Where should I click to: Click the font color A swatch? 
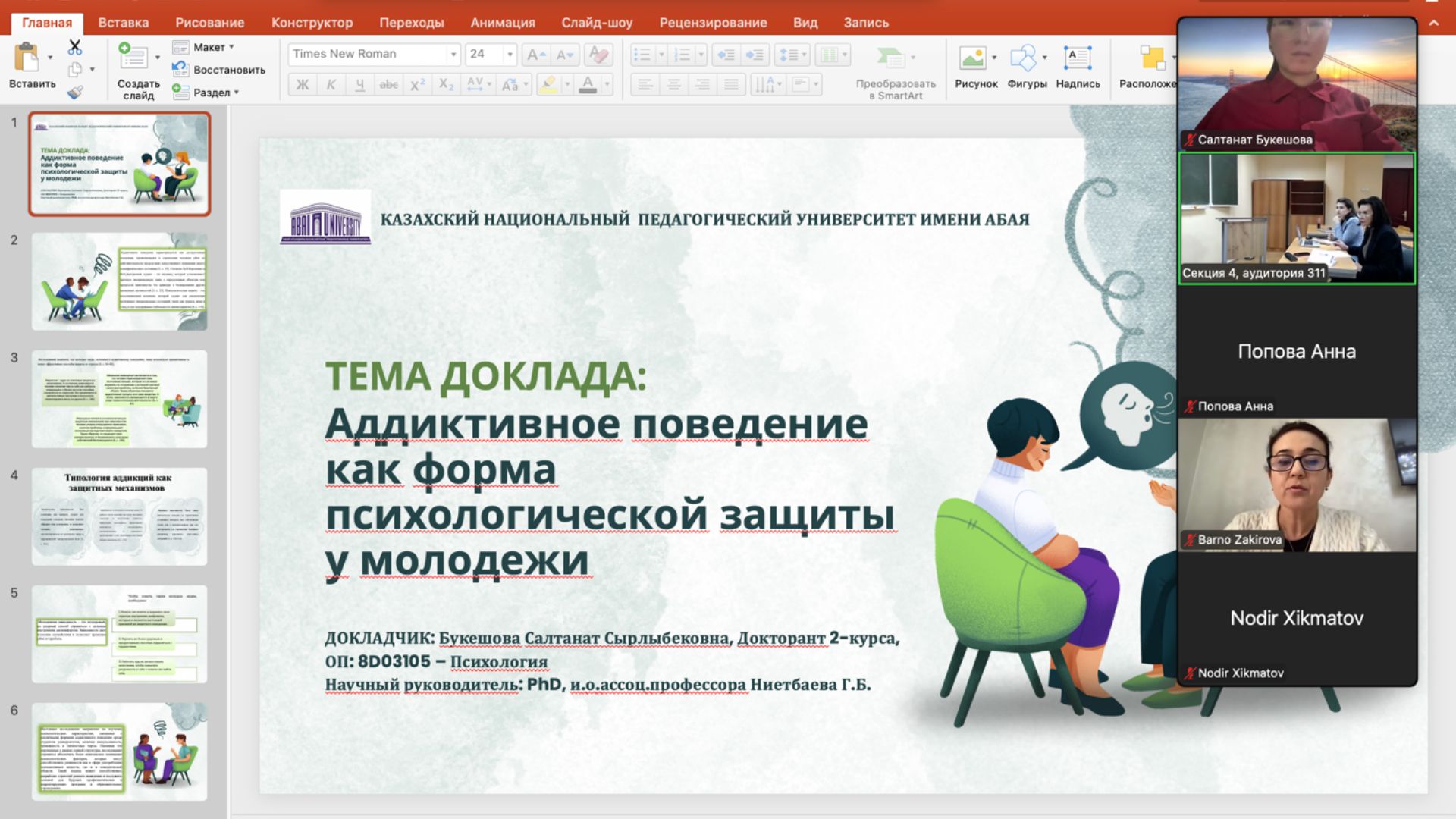coord(588,85)
